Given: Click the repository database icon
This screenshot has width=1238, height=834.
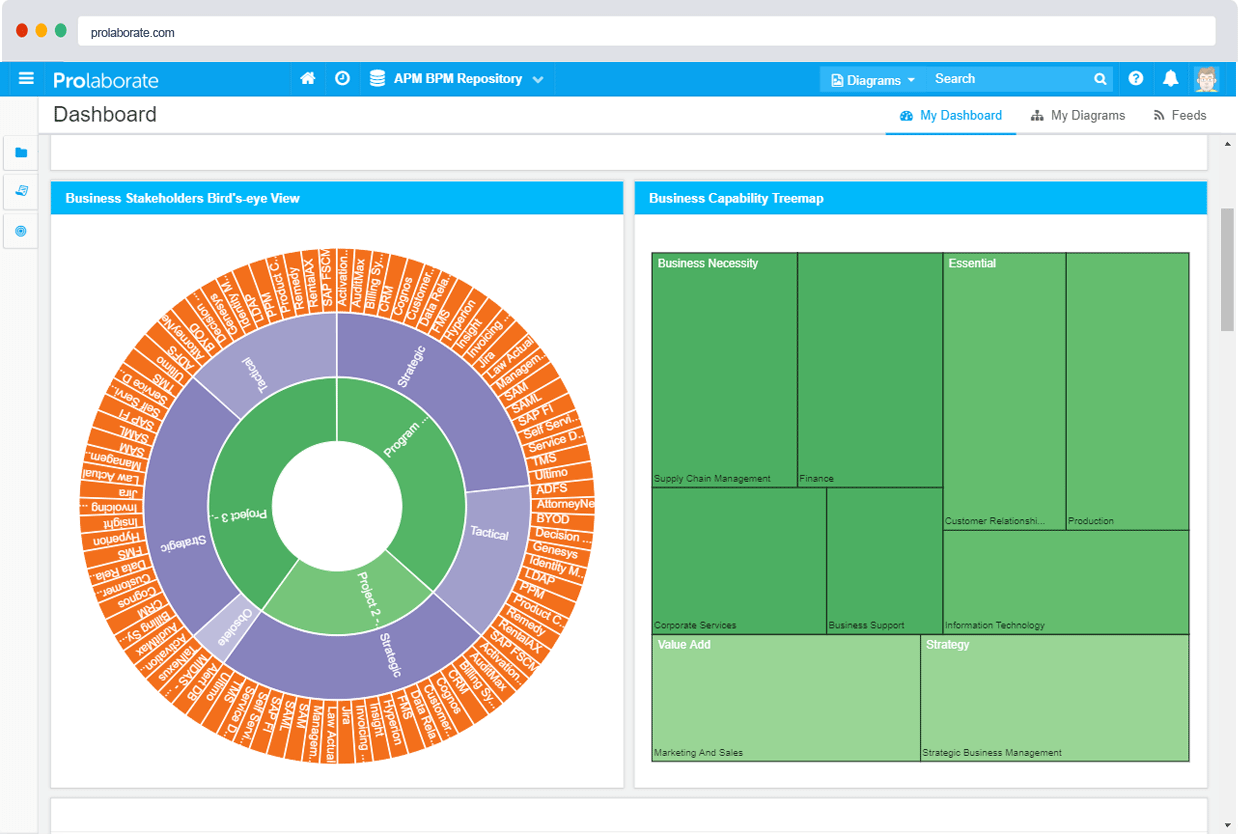Looking at the screenshot, I should 377,79.
